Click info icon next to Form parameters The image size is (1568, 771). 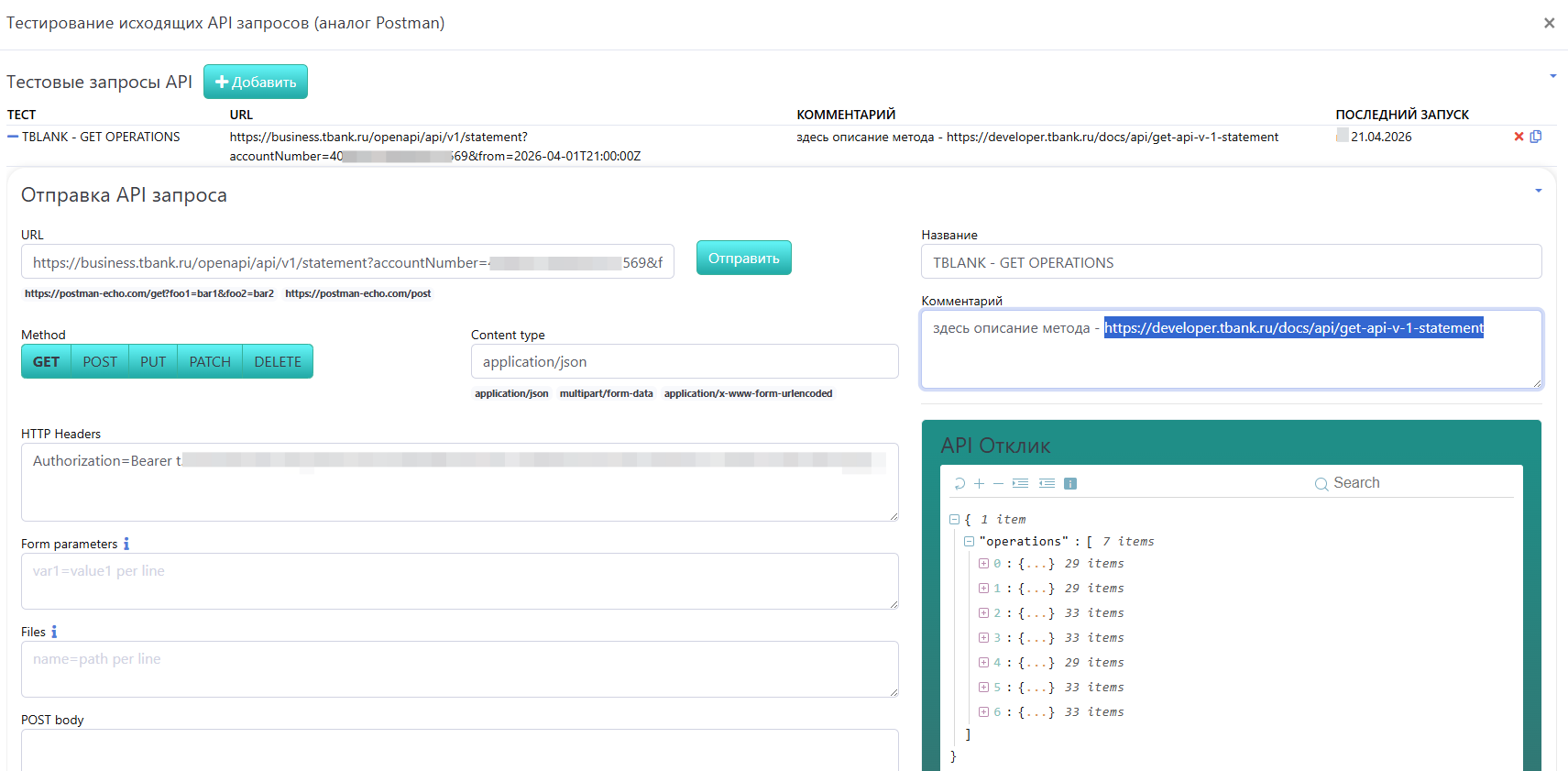pyautogui.click(x=126, y=544)
